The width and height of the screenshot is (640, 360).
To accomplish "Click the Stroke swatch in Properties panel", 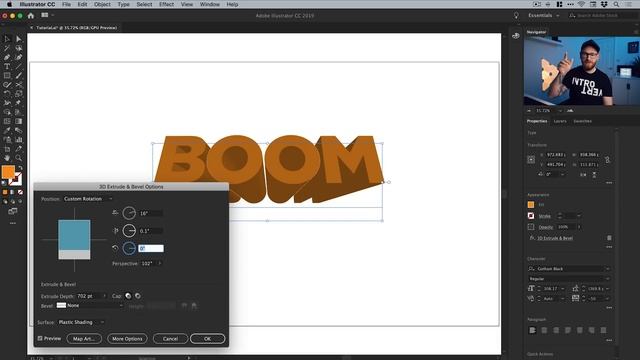I will click(531, 216).
